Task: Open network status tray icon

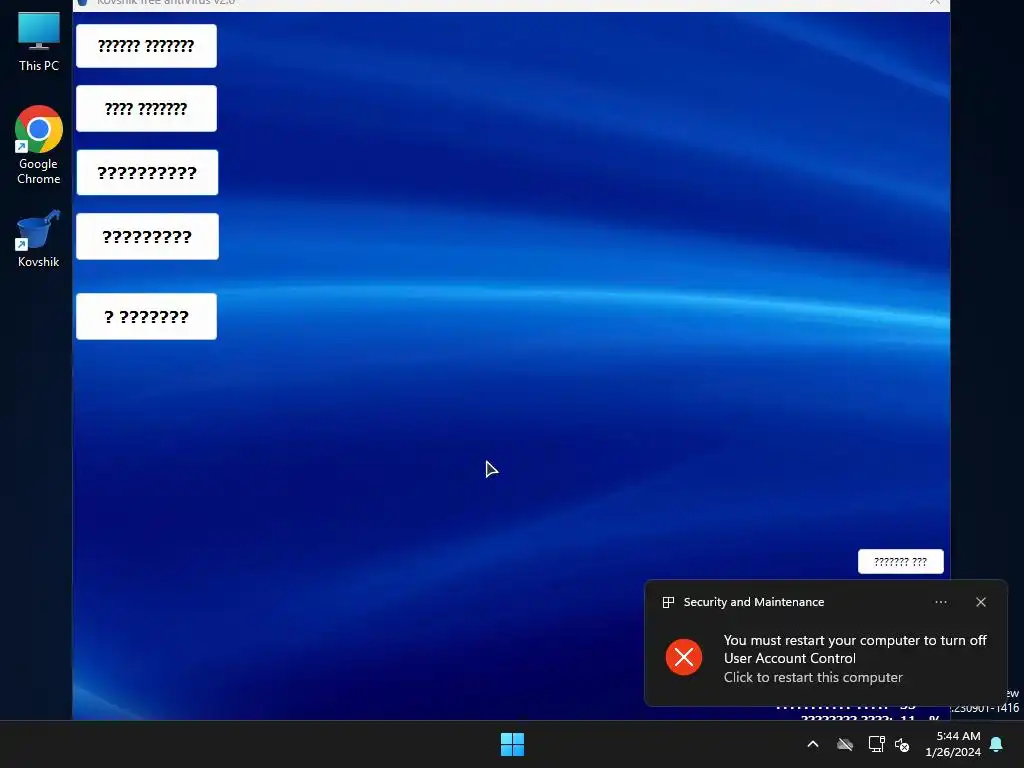Action: (x=876, y=744)
